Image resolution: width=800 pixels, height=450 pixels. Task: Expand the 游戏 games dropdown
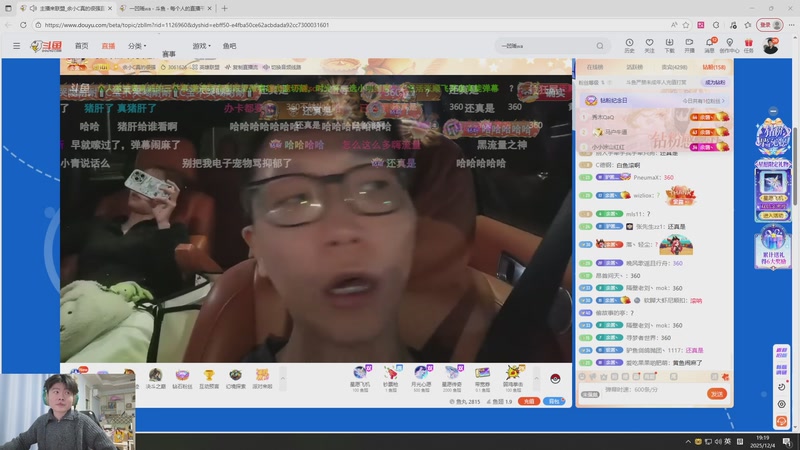coord(201,46)
